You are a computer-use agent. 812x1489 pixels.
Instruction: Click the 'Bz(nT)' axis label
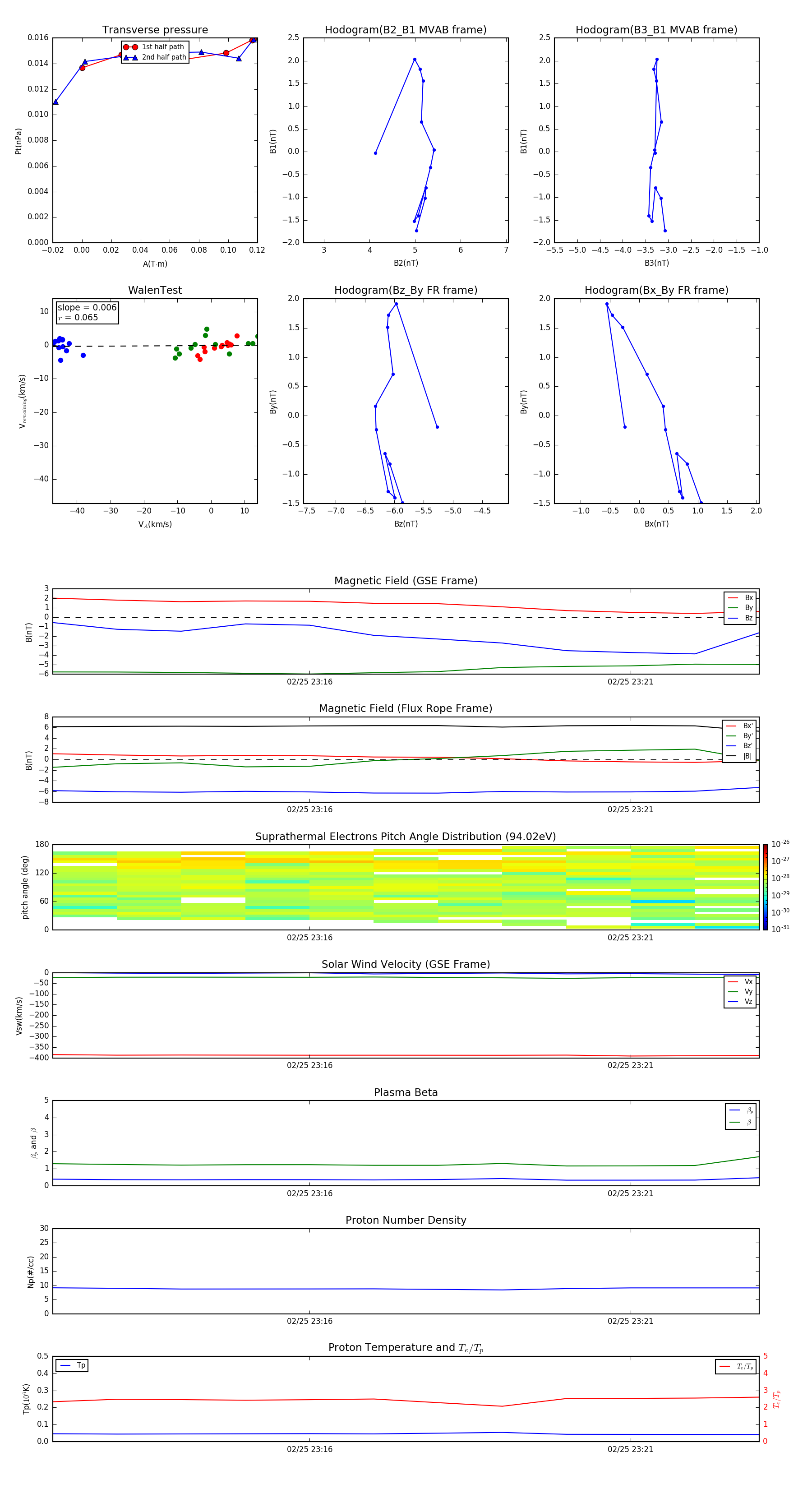point(406,524)
